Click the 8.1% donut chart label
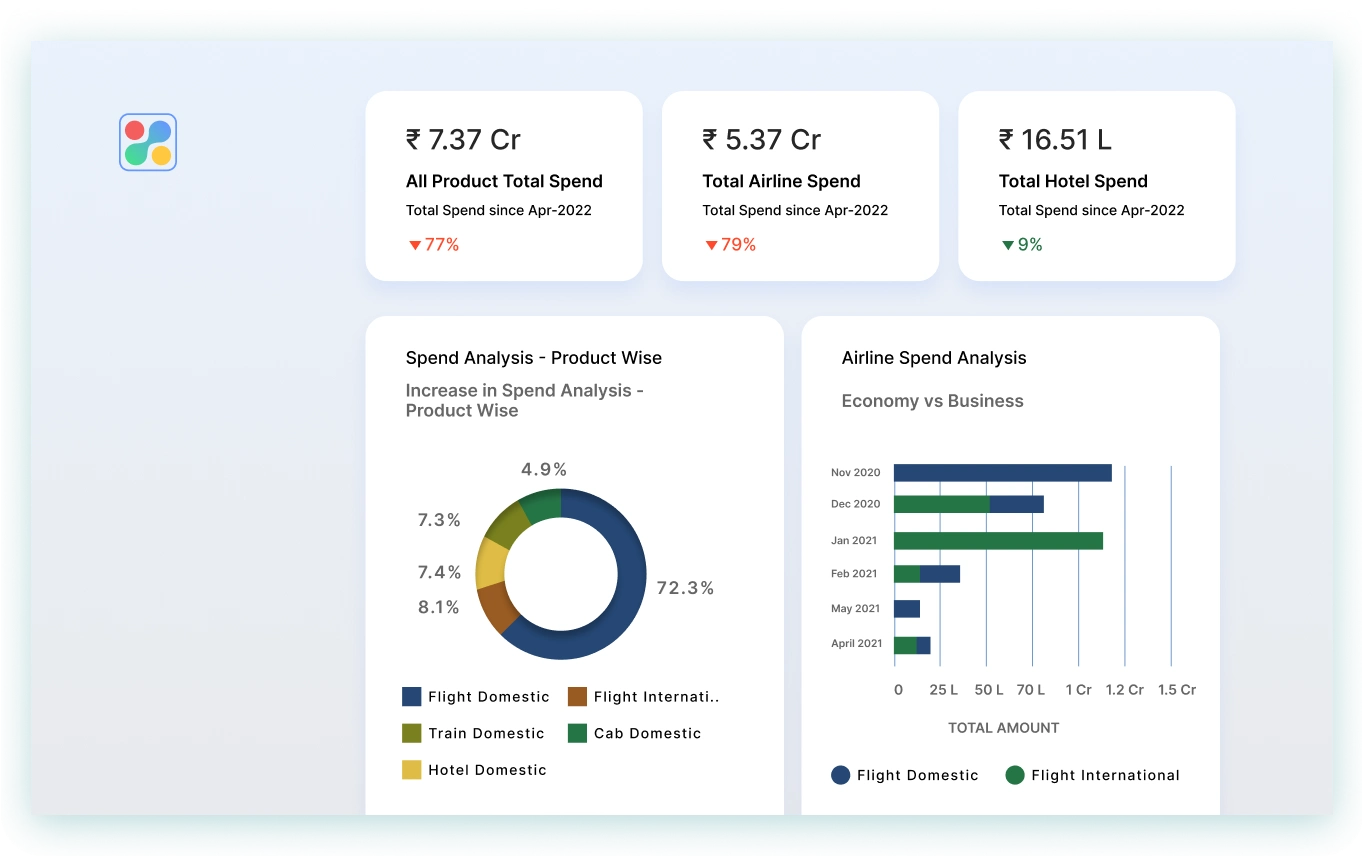Viewport: 1362px width, 856px height. coord(440,607)
